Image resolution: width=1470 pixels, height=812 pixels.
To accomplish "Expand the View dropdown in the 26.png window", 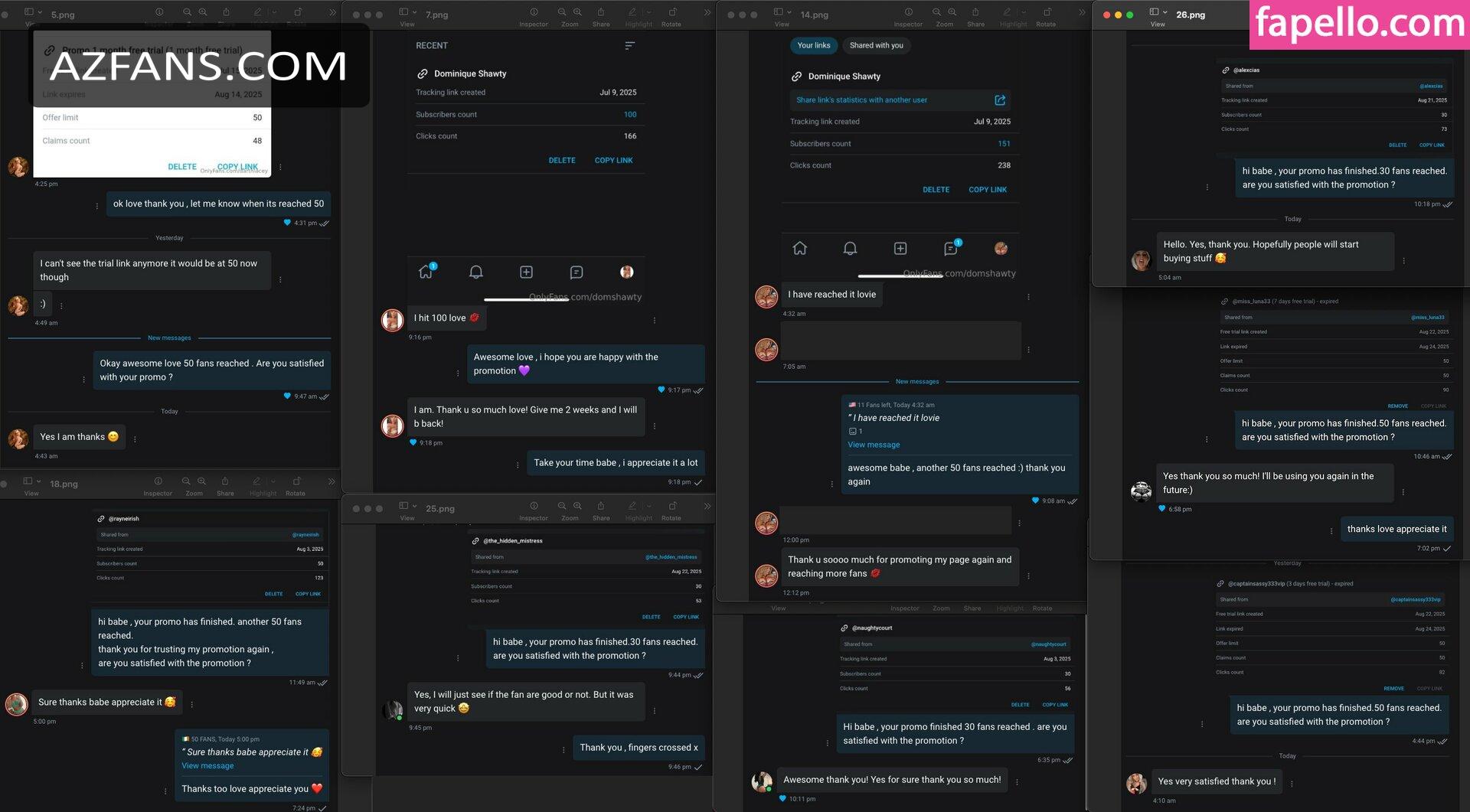I will click(1165, 13).
